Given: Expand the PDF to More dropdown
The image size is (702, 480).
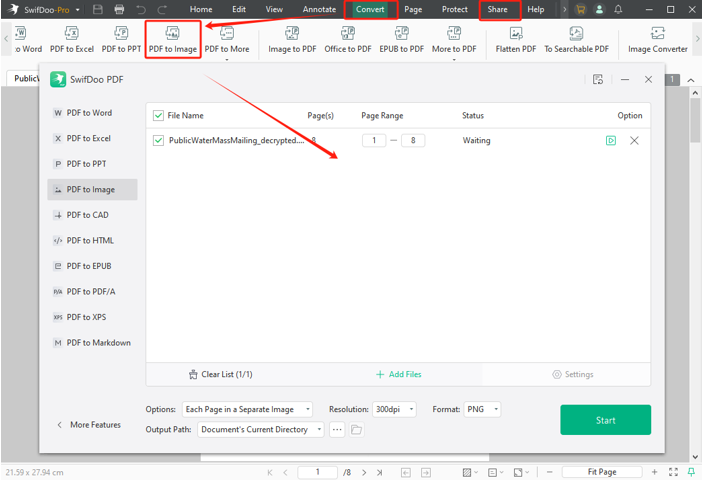Looking at the screenshot, I should 227,59.
